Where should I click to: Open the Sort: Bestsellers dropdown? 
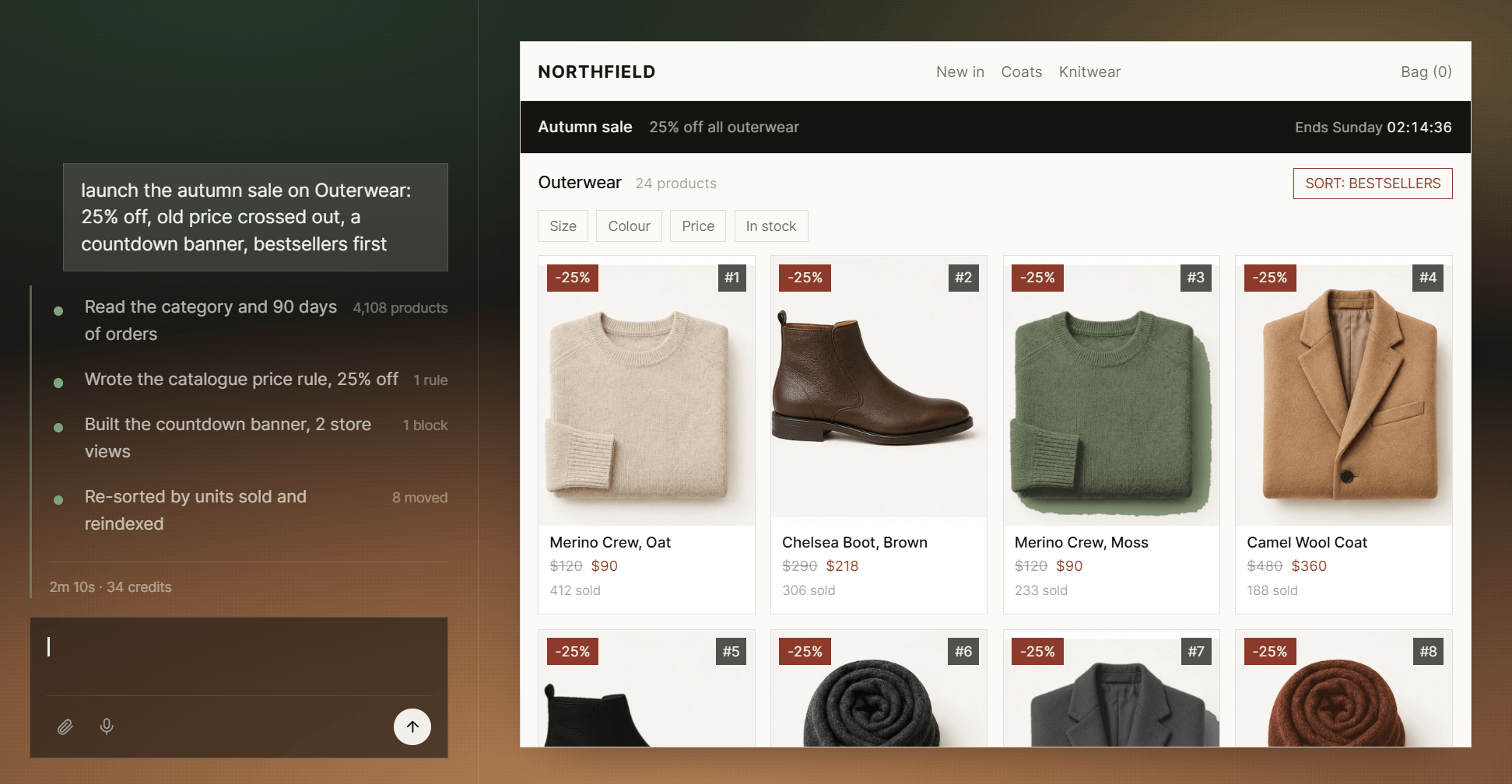tap(1373, 184)
